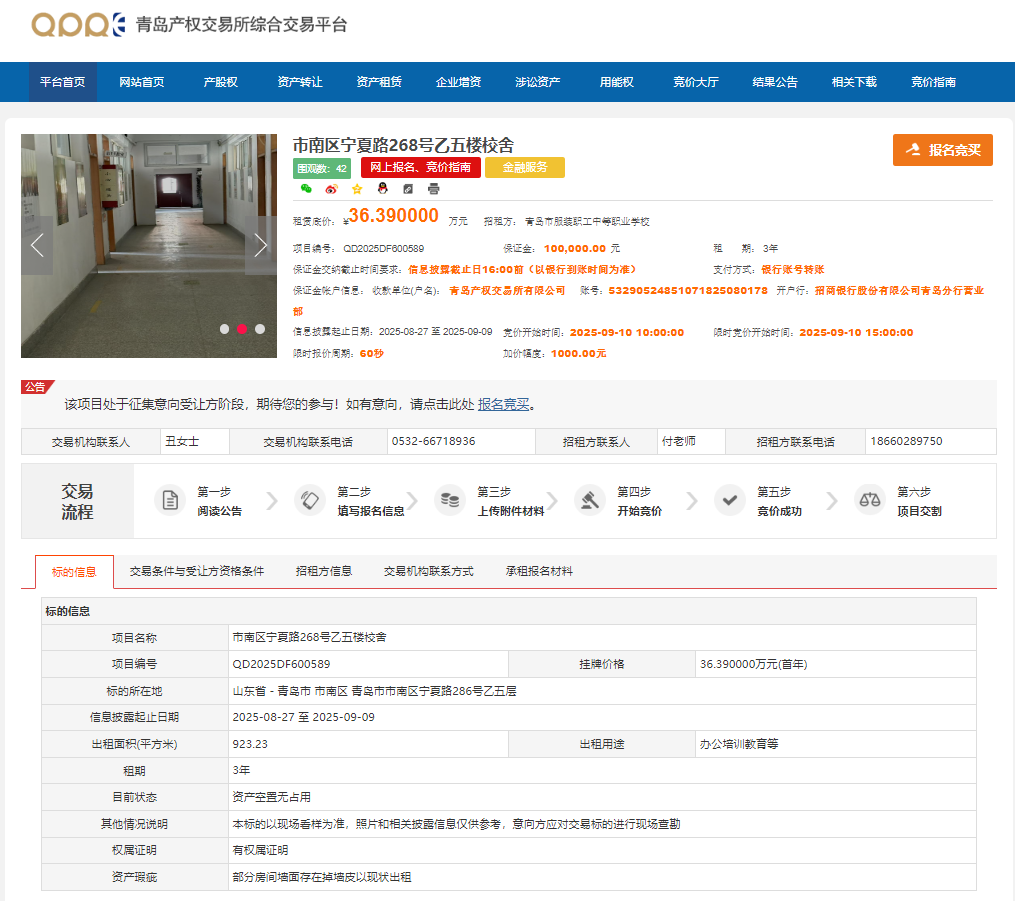The height and width of the screenshot is (901, 1015).
Task: Click the 竞价成功 checkmark icon
Action: pyautogui.click(x=730, y=500)
